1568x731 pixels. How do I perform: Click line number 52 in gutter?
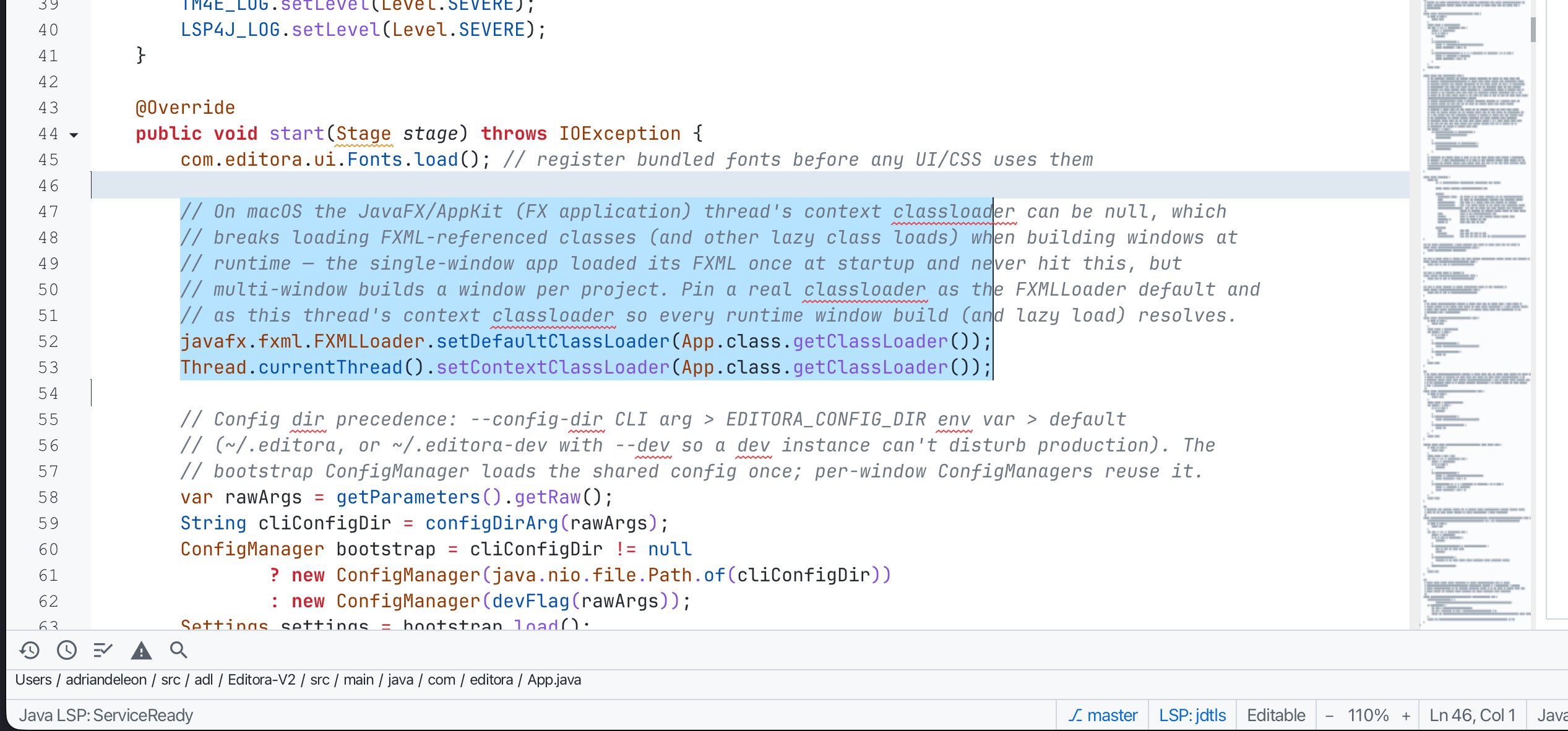(x=48, y=341)
